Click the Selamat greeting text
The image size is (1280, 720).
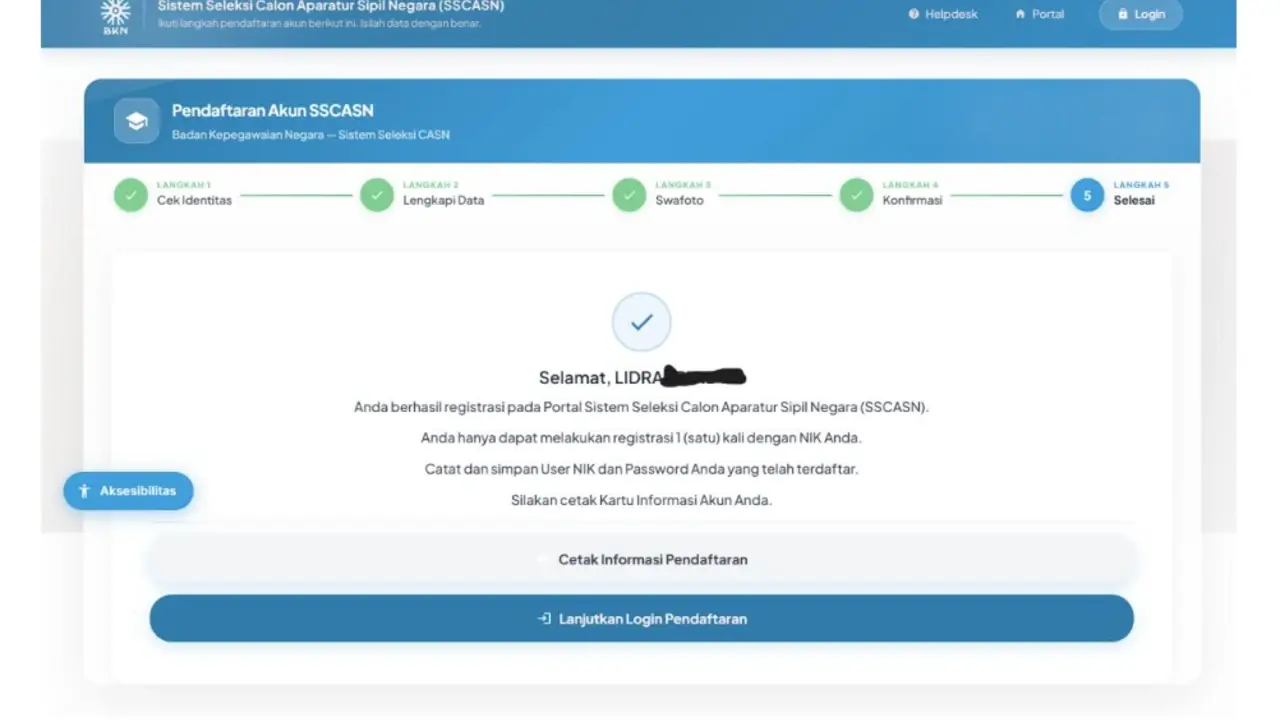(x=642, y=377)
